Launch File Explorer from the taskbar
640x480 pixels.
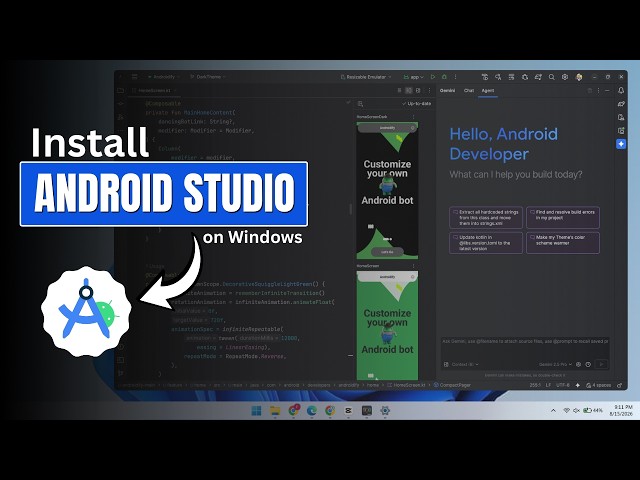[275, 410]
